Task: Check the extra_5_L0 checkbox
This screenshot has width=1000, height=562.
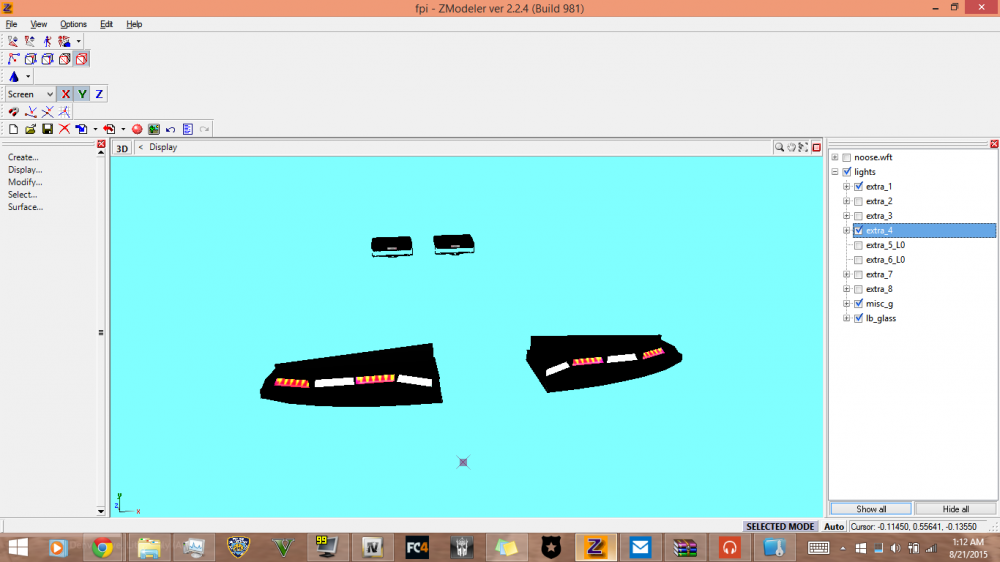Action: (858, 246)
